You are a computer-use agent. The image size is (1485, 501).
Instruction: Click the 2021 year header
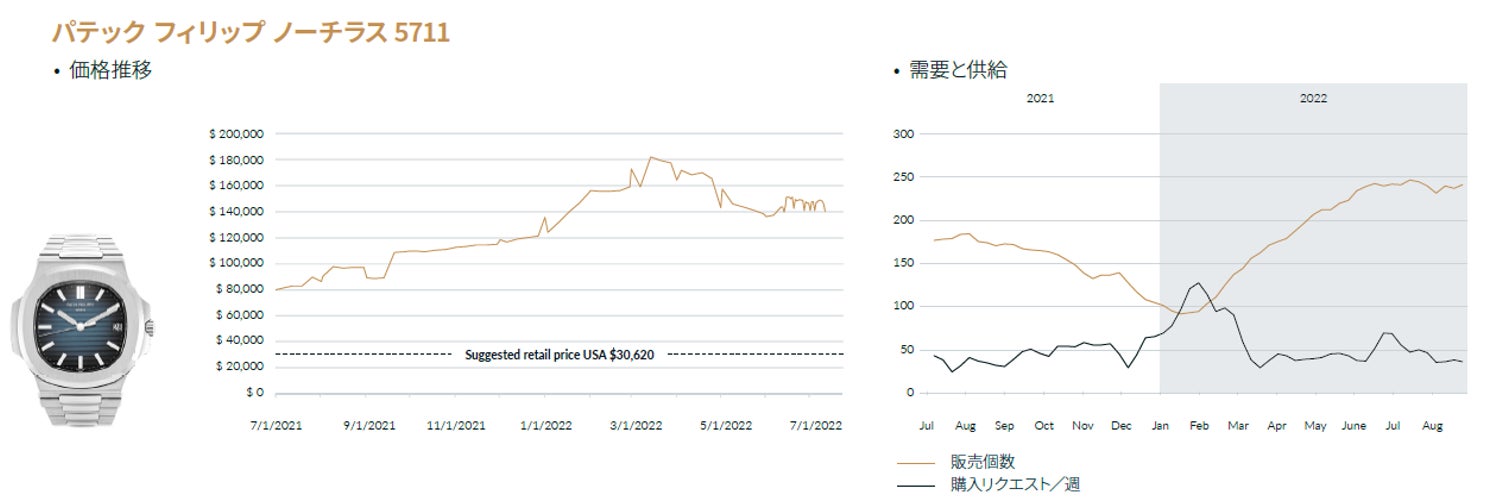click(1040, 99)
